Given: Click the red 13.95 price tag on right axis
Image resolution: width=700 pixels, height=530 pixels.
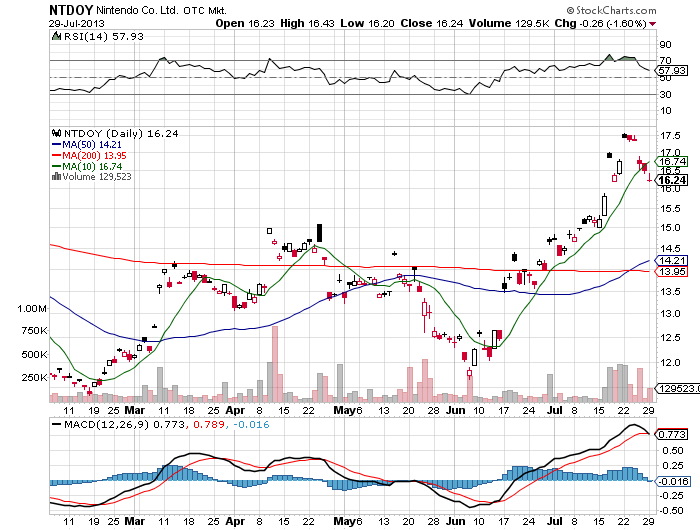Looking at the screenshot, I should click(x=672, y=271).
